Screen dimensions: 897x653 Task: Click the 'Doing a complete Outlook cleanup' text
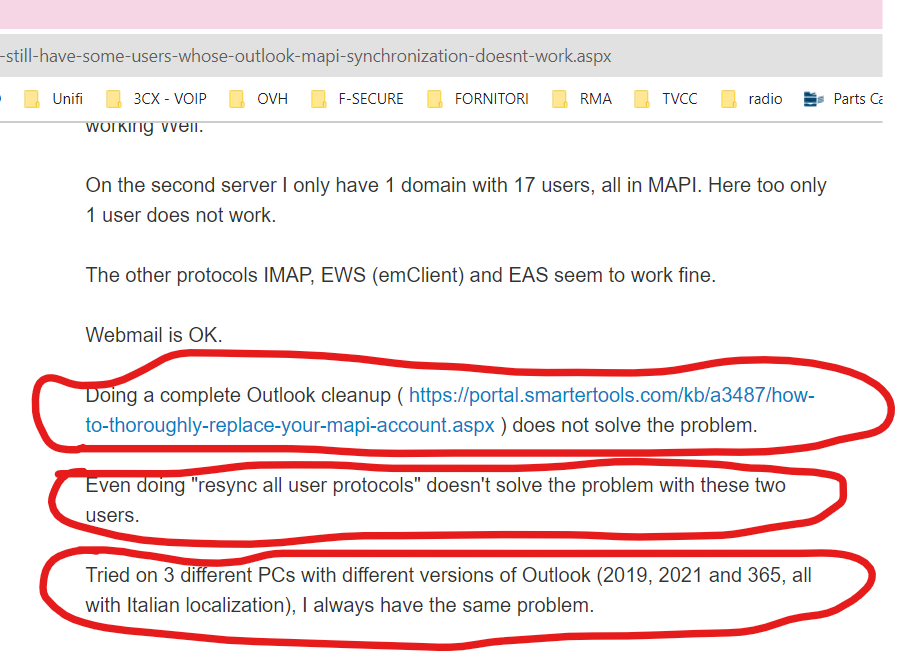pos(240,396)
